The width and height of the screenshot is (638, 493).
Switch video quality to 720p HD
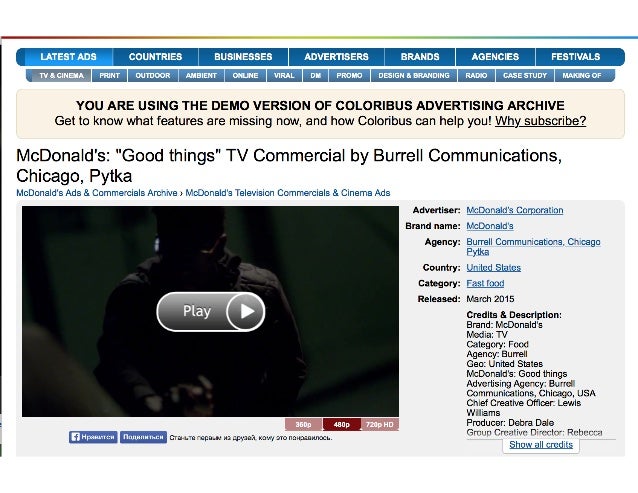click(380, 424)
